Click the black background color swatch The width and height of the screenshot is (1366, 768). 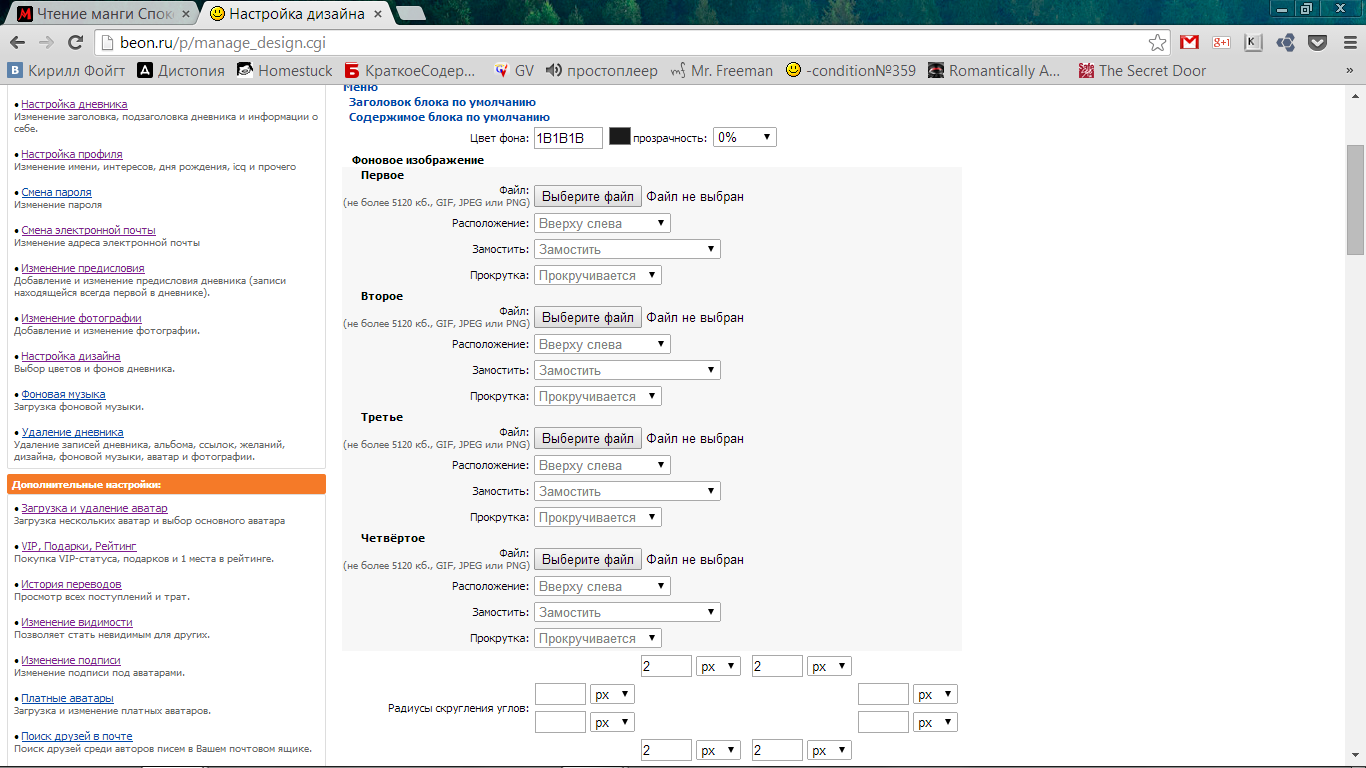point(620,136)
